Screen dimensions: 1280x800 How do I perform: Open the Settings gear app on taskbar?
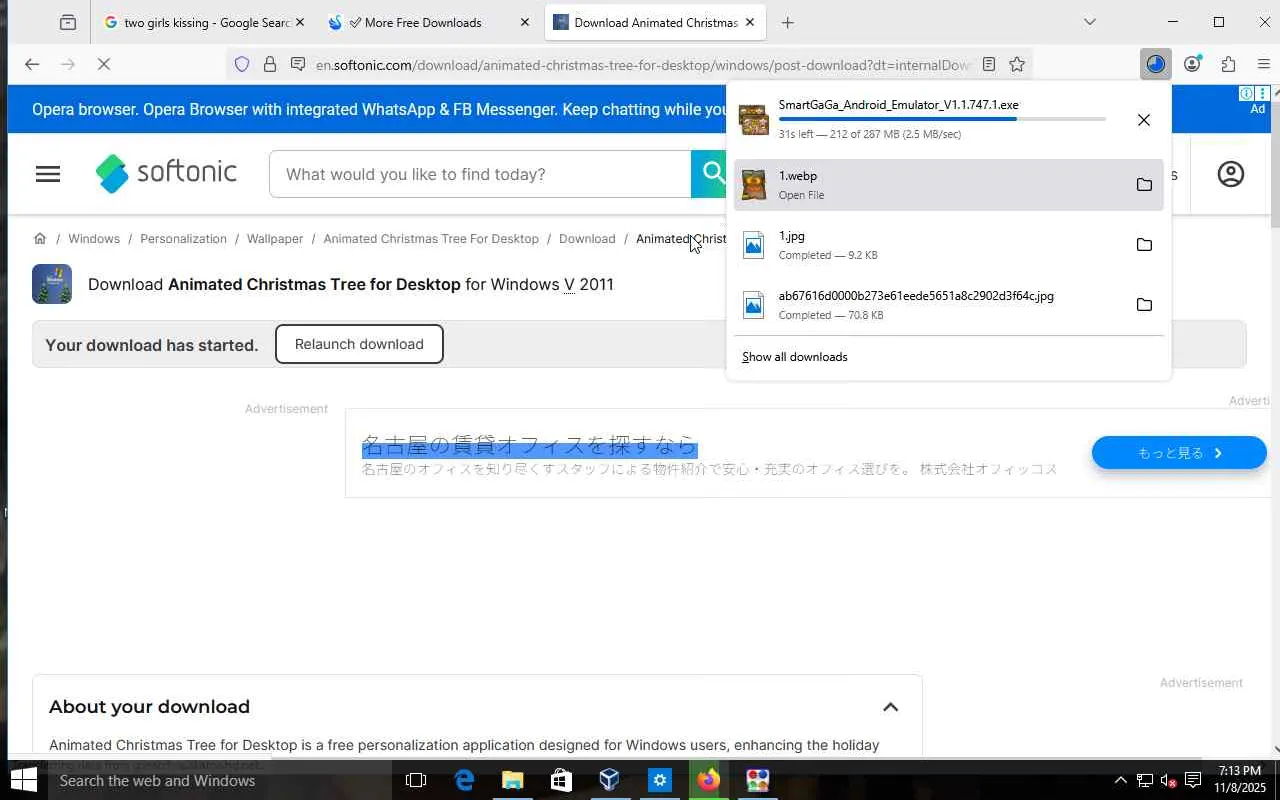click(x=660, y=780)
